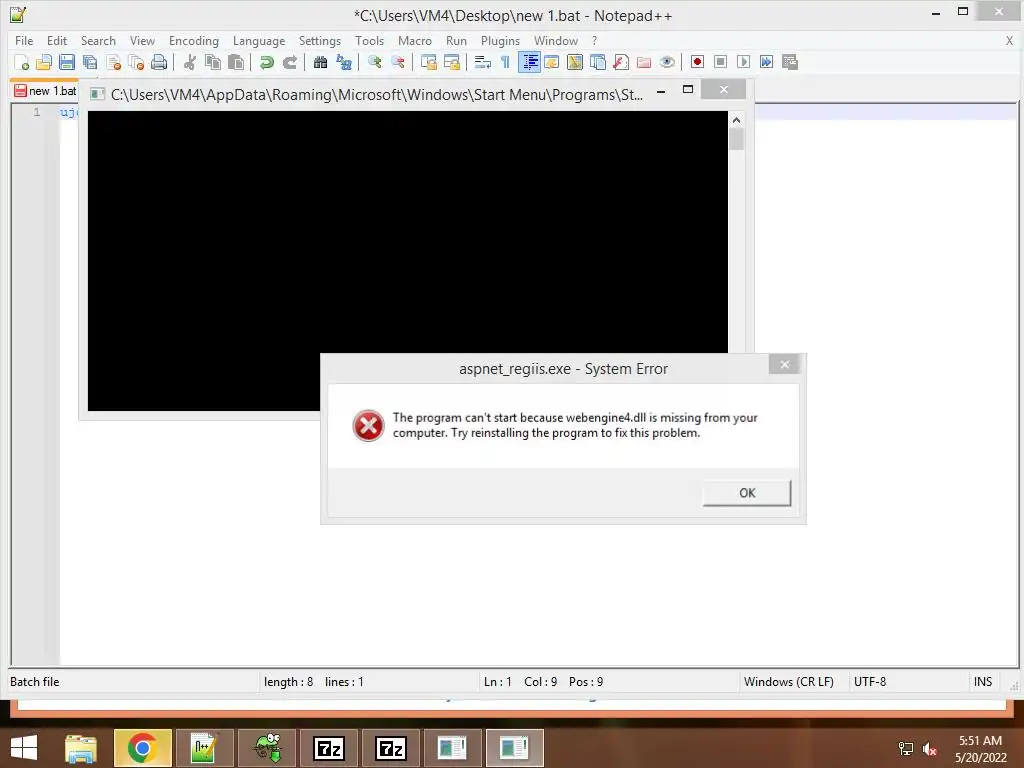1024x768 pixels.
Task: Open the File menu
Action: pyautogui.click(x=24, y=40)
